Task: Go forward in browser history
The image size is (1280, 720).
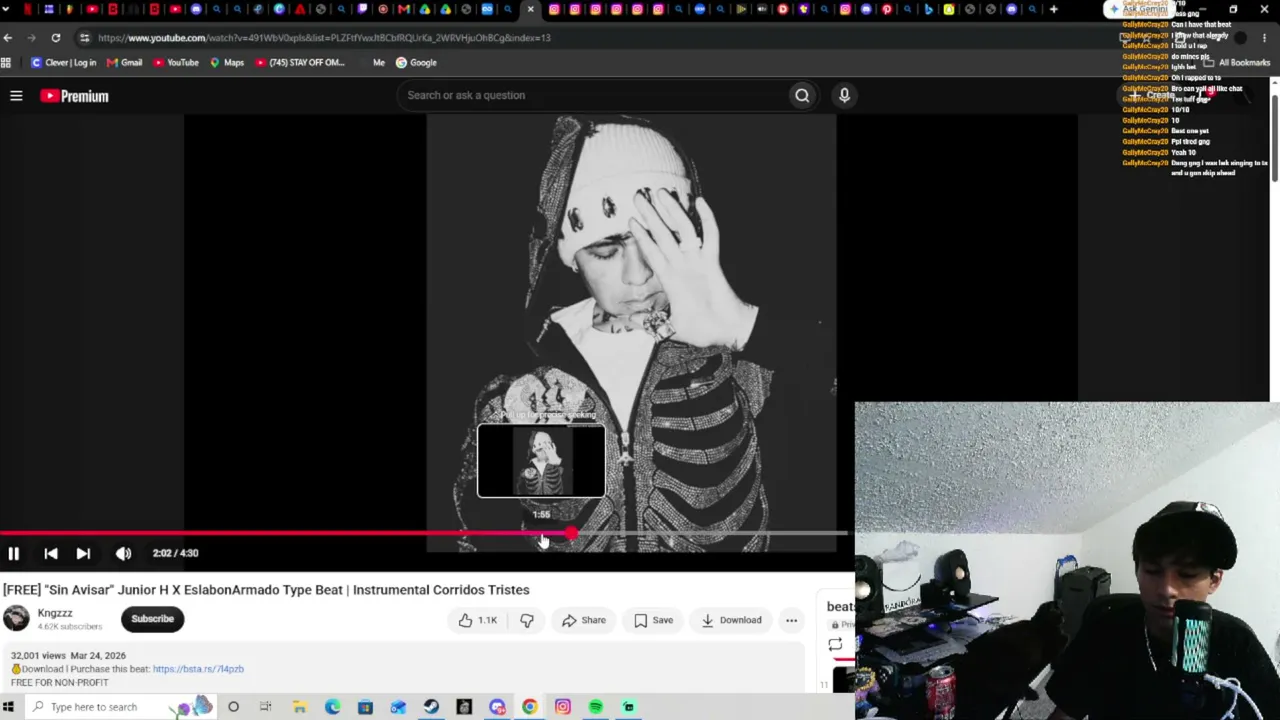Action: point(31,38)
